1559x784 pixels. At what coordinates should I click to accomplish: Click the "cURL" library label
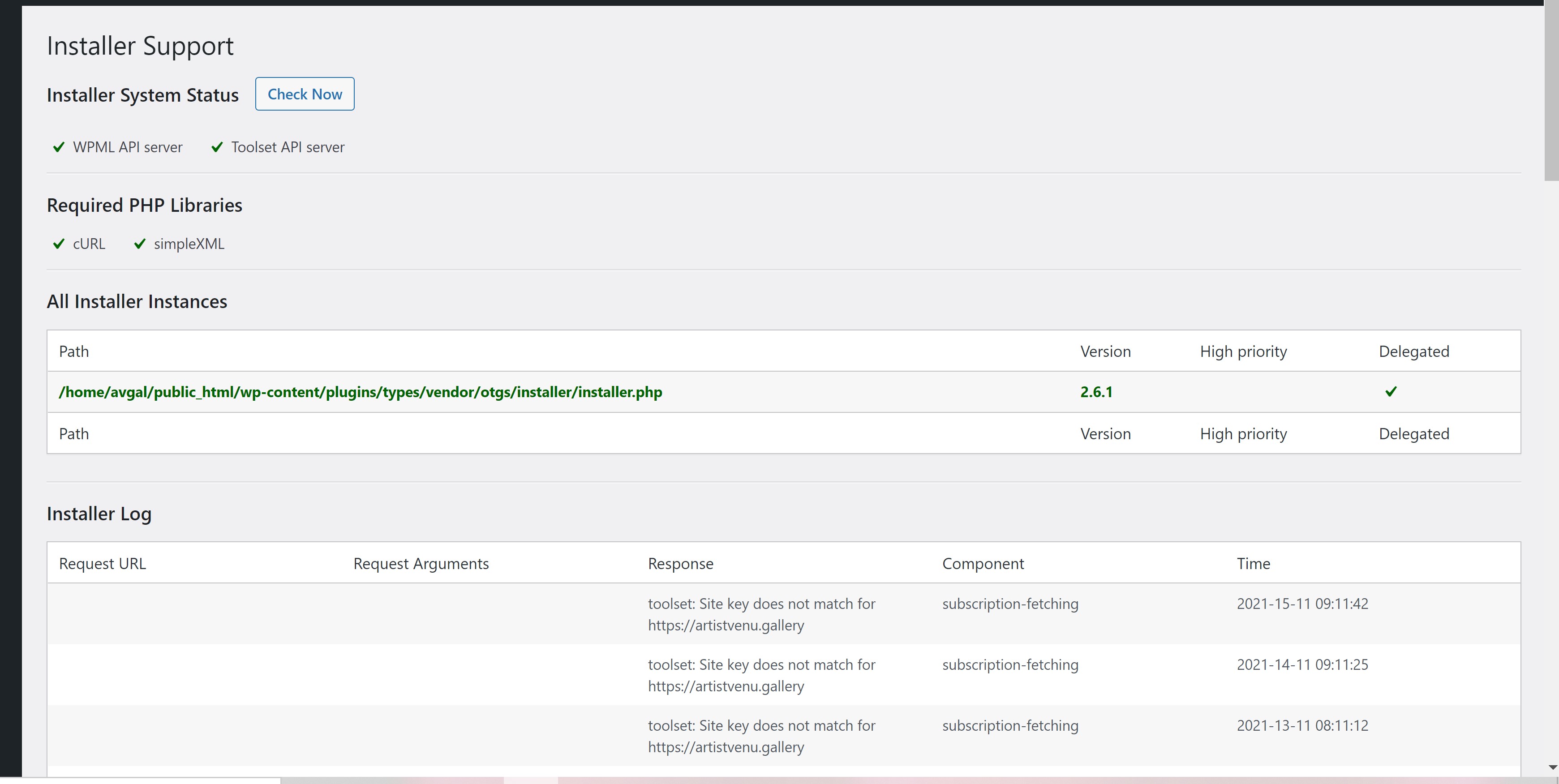coord(89,244)
